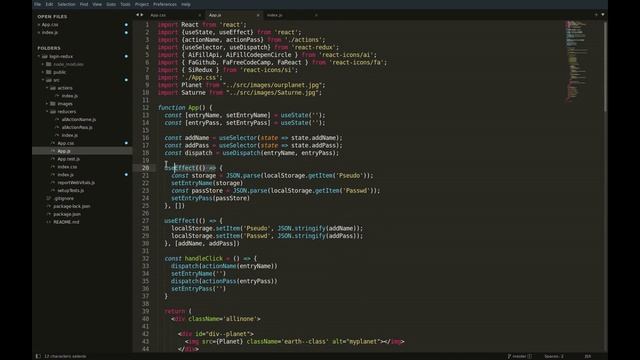Open package-lock.json in the sidebar
The width and height of the screenshot is (640, 360).
click(72, 206)
